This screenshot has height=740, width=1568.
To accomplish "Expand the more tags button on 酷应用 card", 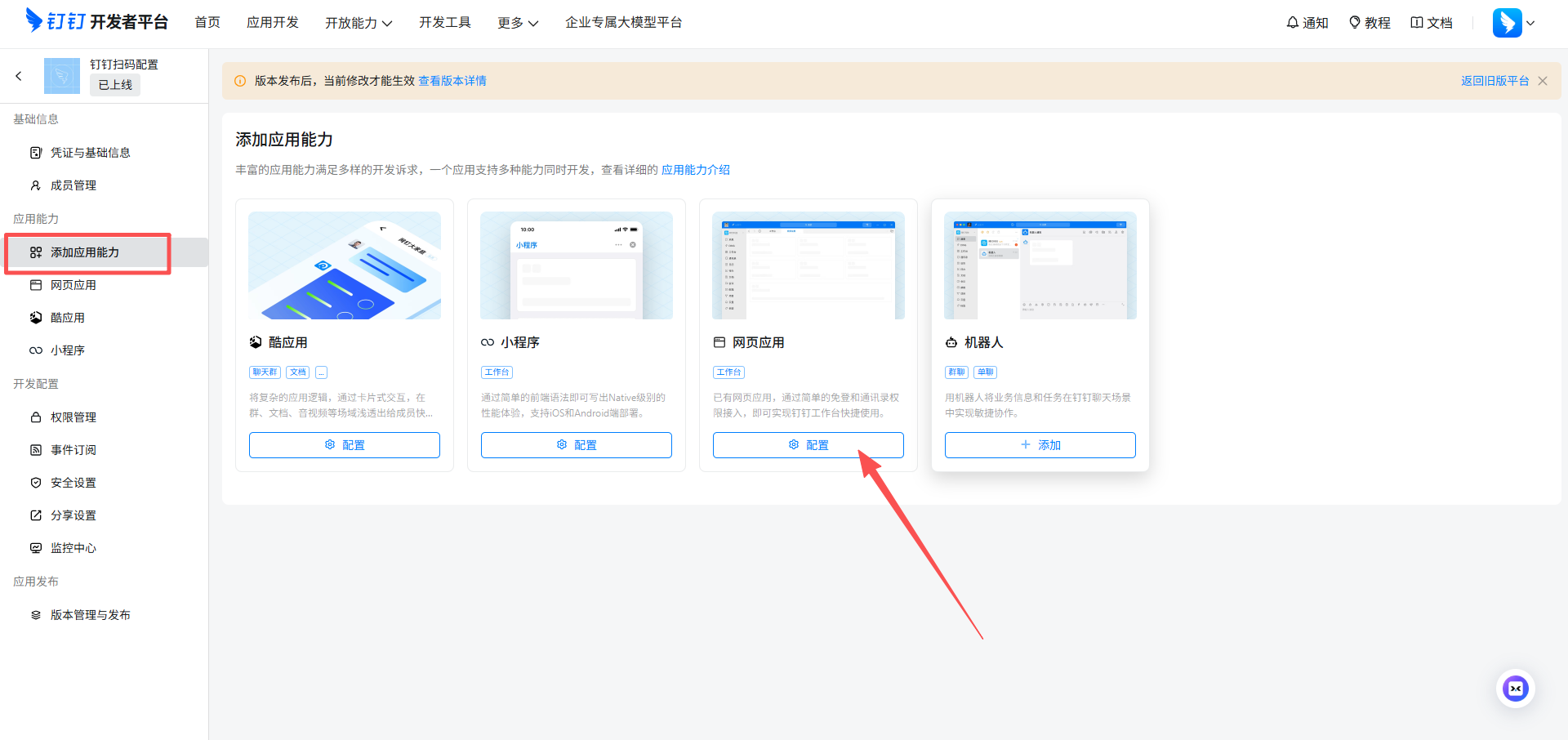I will [x=322, y=372].
